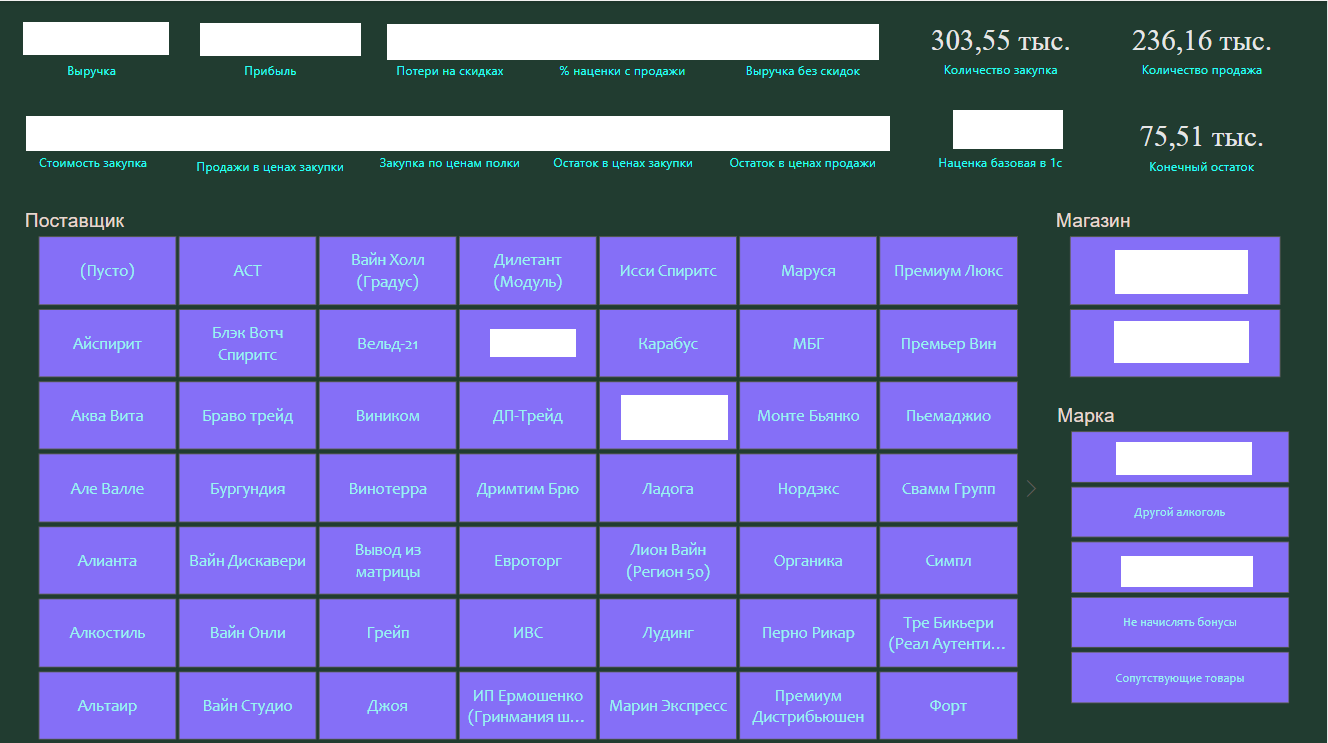Choose the ДП-Трейд supplier
The width and height of the screenshot is (1328, 743).
[528, 416]
